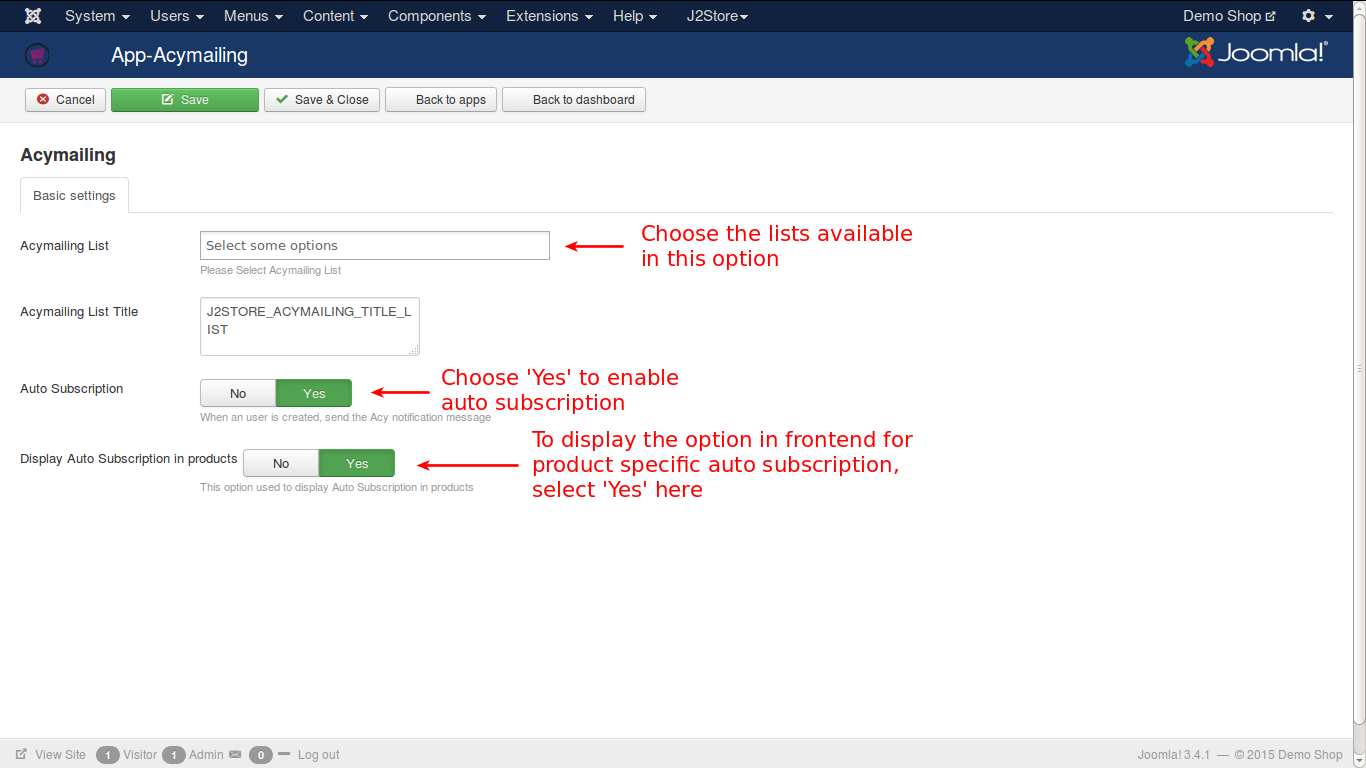Click the Admin count badge

tap(174, 755)
